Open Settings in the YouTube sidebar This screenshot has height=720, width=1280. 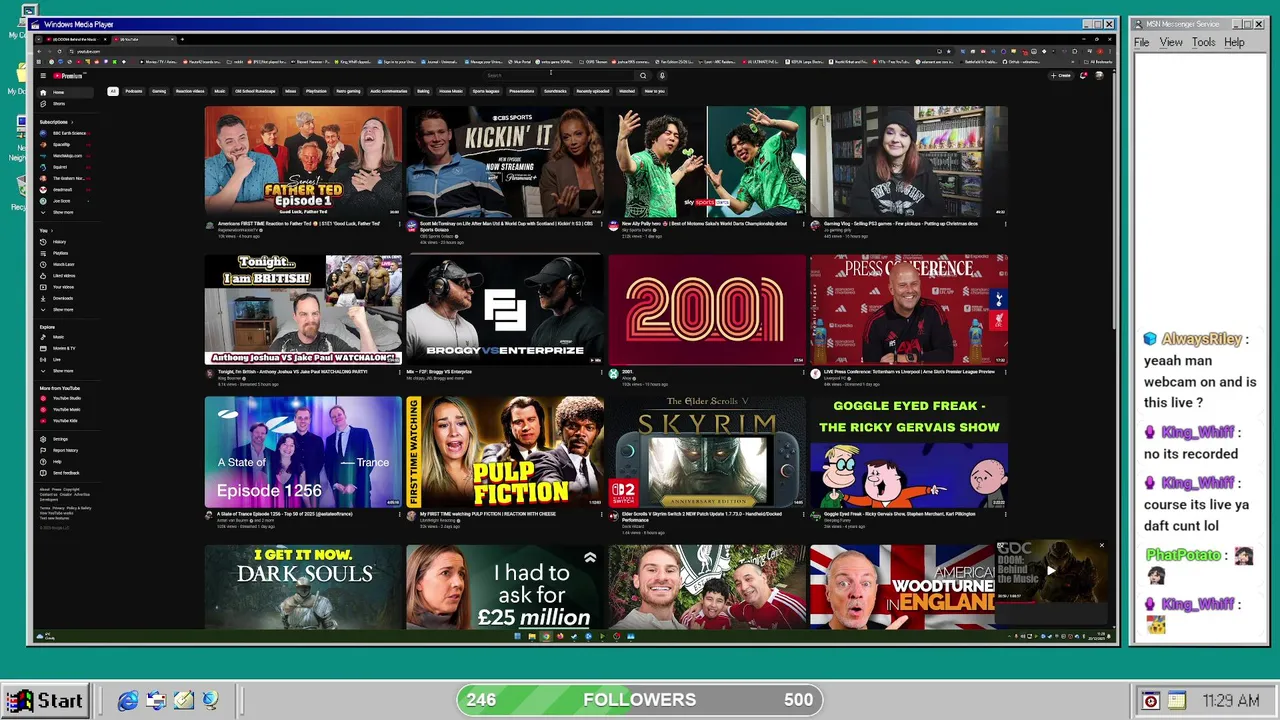pyautogui.click(x=65, y=439)
